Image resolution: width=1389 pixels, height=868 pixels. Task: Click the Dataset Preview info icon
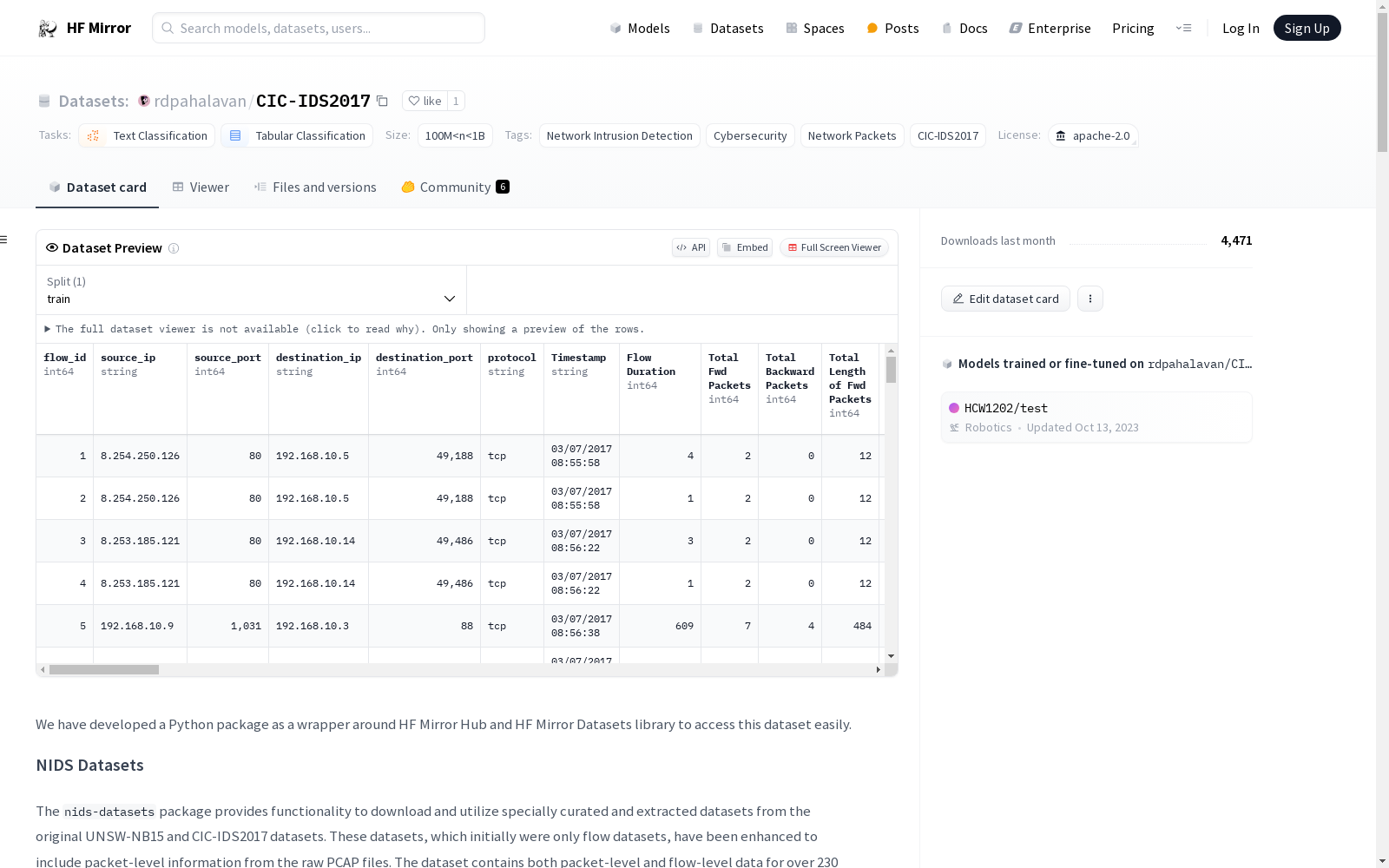click(x=174, y=248)
